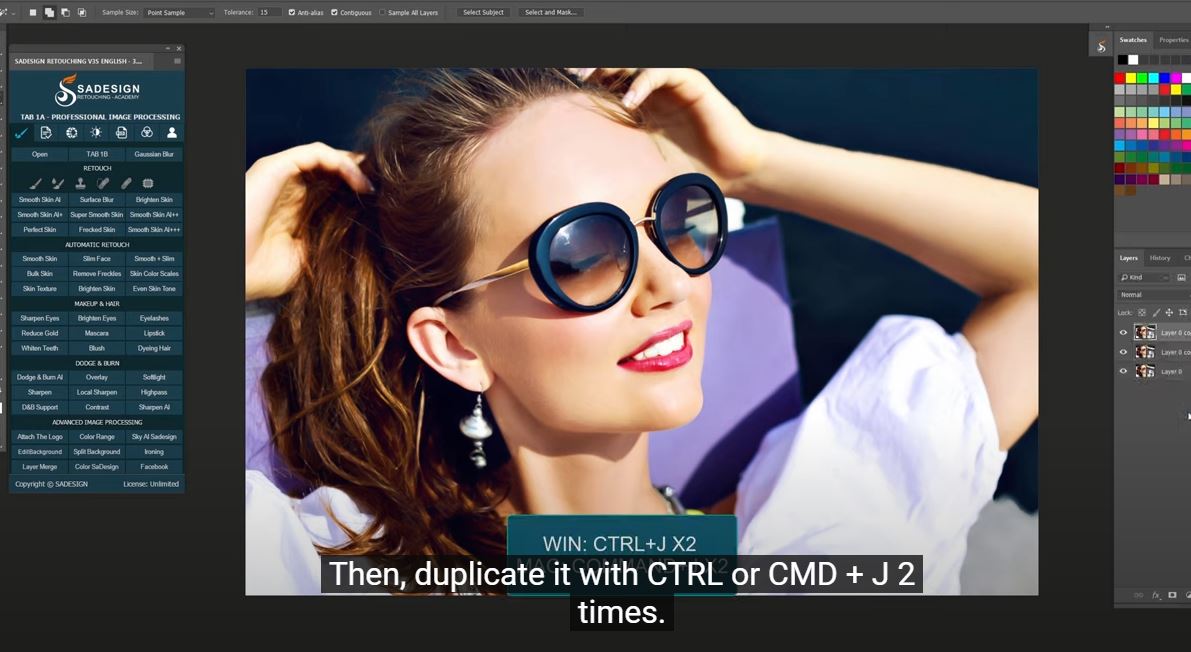Screen dimensions: 1191x652
Task: Click the person profile tab icon
Action: [172, 133]
